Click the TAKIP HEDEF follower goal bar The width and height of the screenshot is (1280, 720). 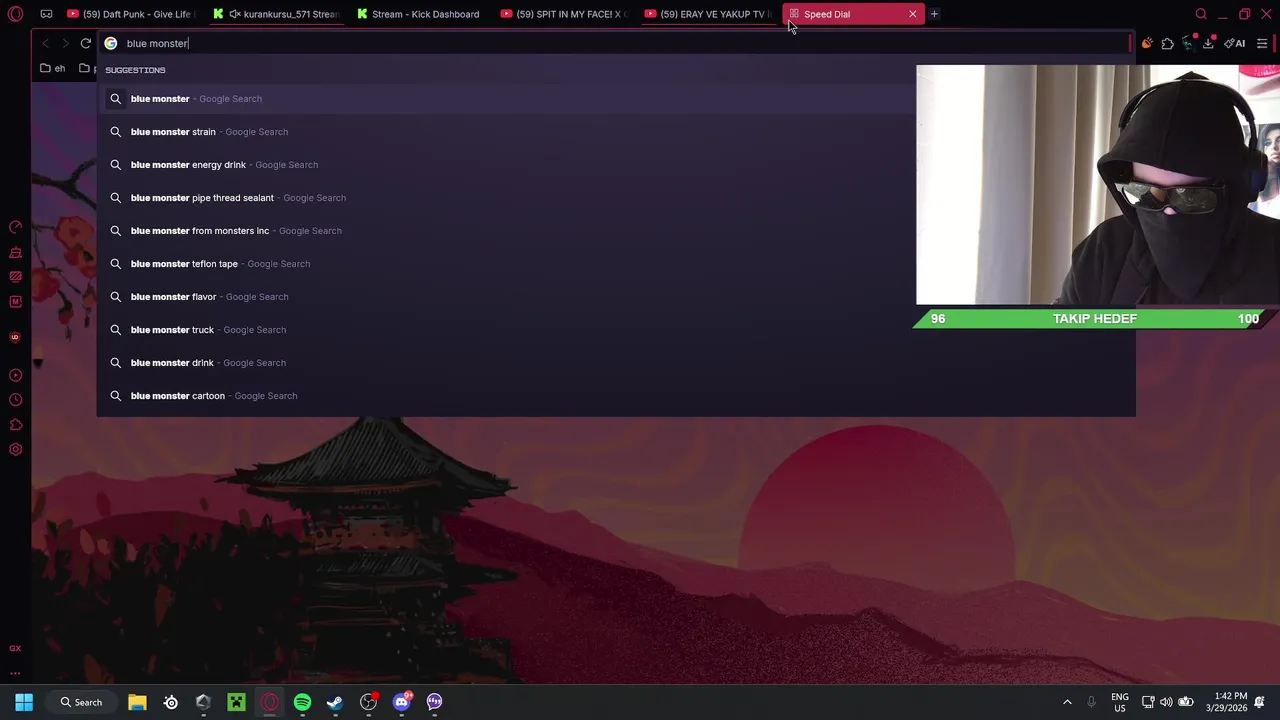coord(1095,318)
